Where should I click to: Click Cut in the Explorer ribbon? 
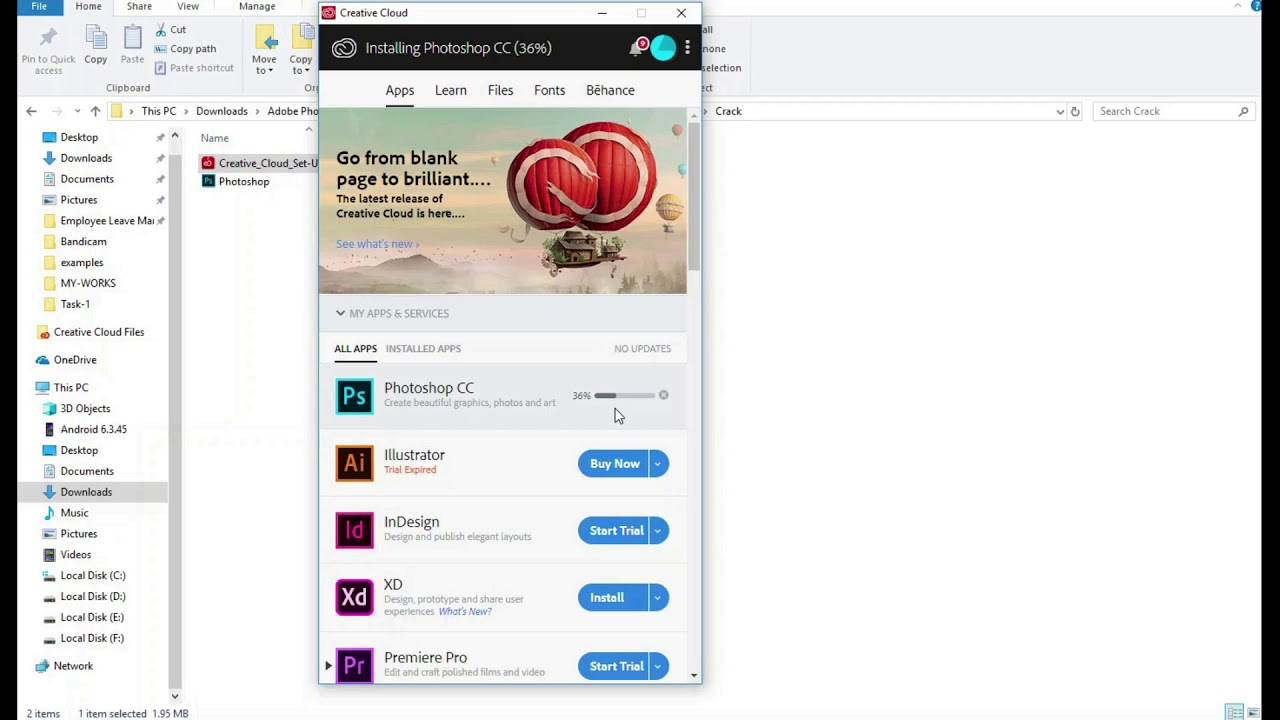point(170,30)
